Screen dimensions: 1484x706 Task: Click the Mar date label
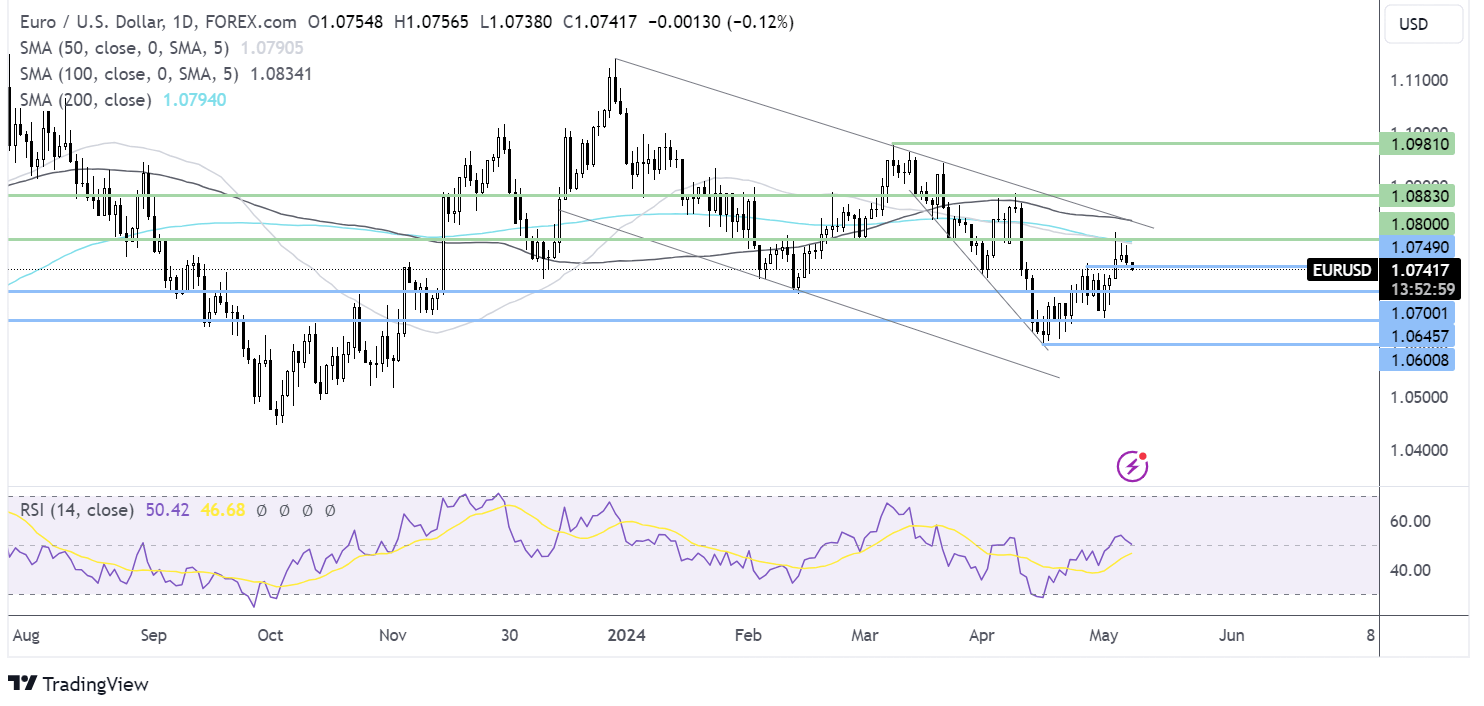click(x=865, y=635)
